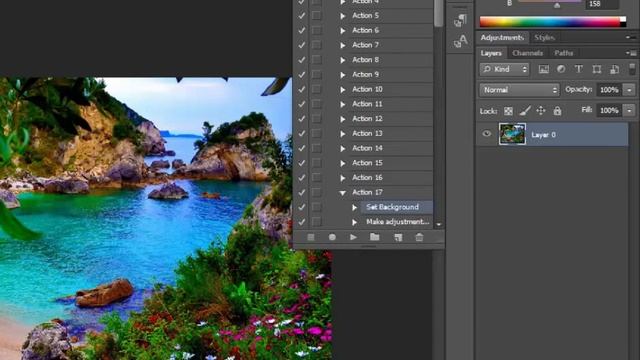Switch to the Styles tab
Image resolution: width=640 pixels, height=360 pixels.
tap(544, 38)
